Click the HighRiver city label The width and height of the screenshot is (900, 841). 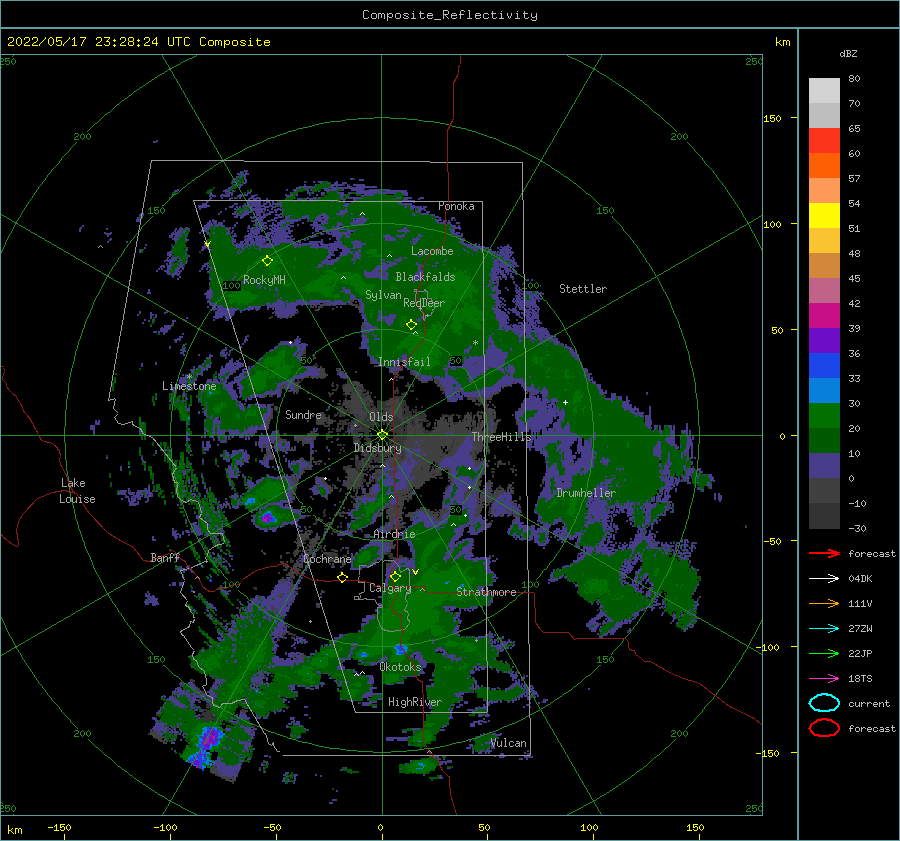tap(415, 702)
